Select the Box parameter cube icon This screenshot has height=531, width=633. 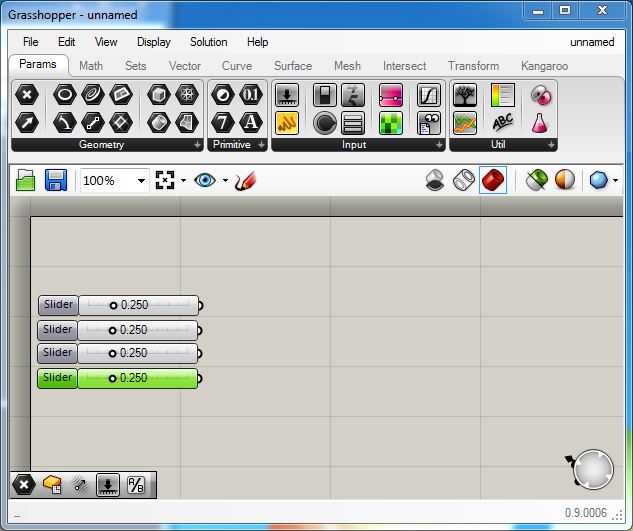click(159, 95)
